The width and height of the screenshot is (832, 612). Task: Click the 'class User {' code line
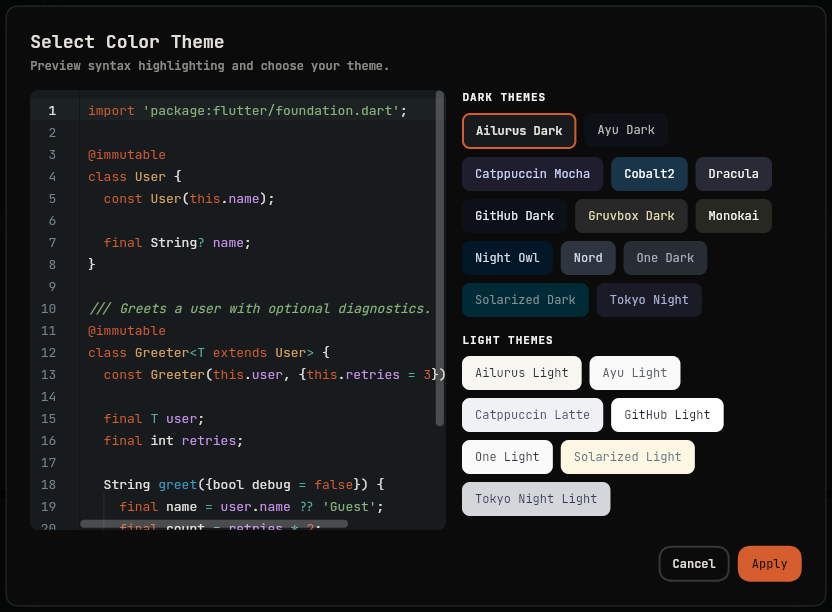coord(134,176)
